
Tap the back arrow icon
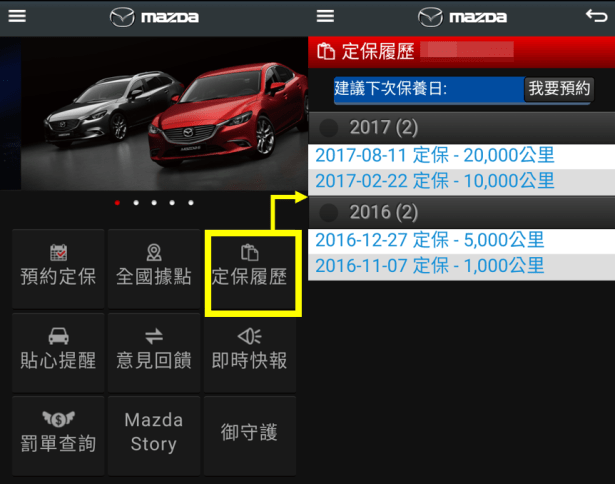pos(595,17)
